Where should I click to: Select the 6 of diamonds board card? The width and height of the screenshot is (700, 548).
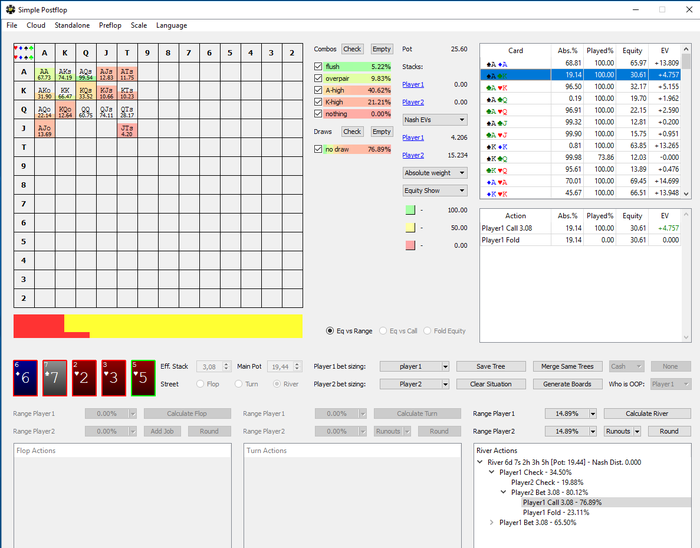pos(25,378)
